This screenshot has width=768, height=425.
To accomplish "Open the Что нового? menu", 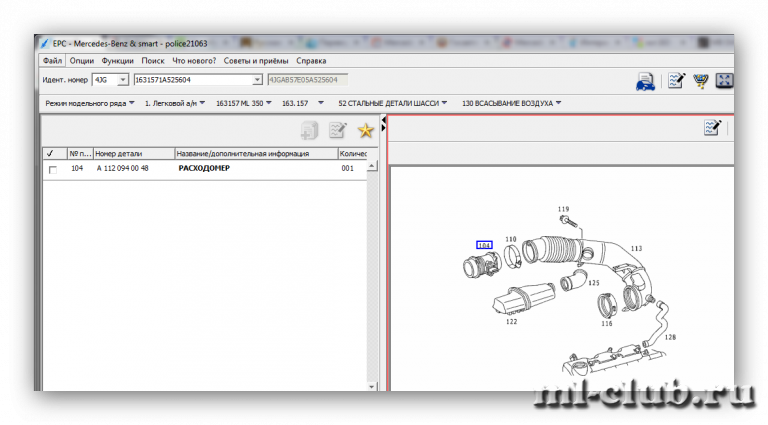I will coord(194,61).
